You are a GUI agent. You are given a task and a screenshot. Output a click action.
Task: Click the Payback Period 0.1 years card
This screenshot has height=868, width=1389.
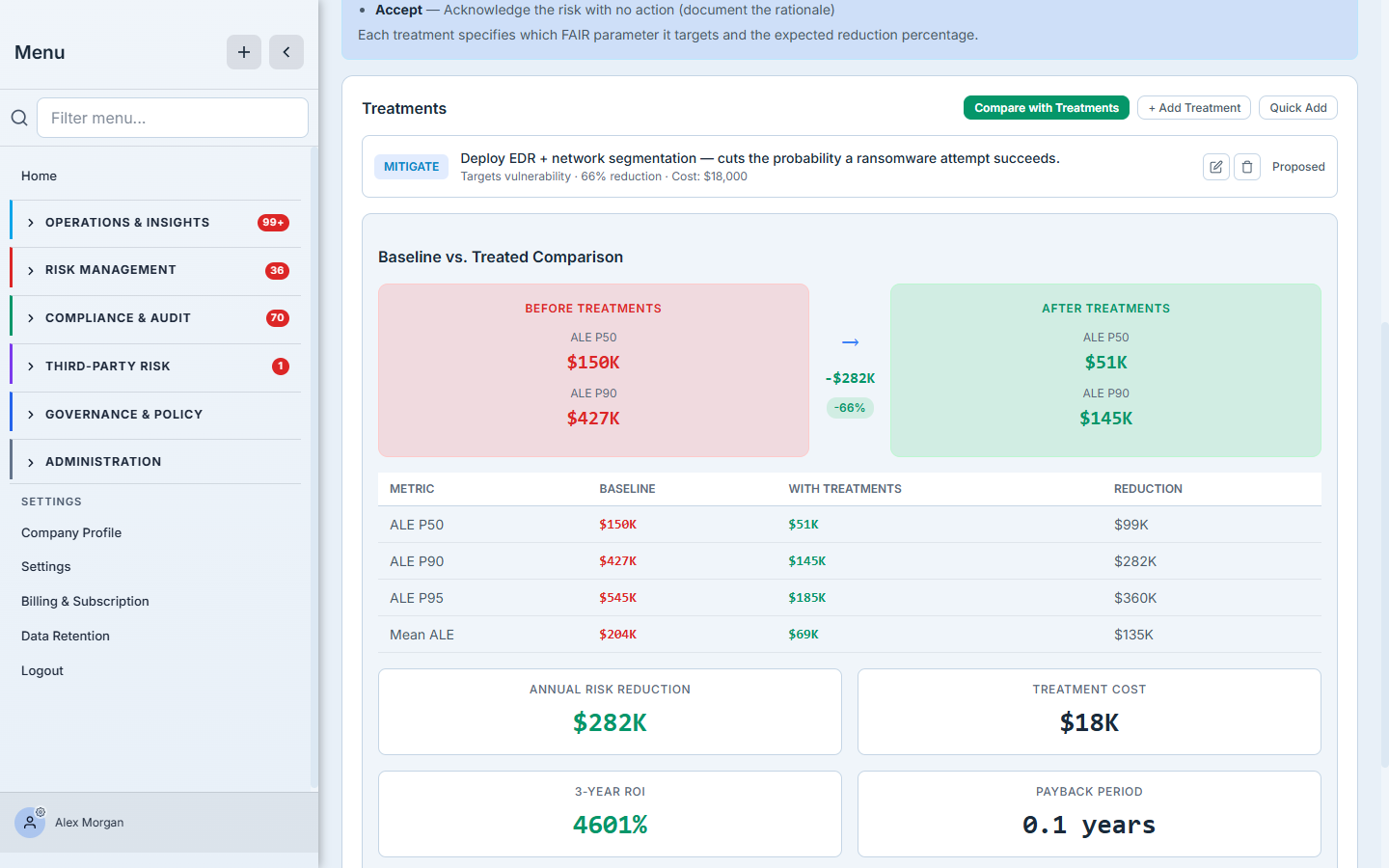(1089, 814)
